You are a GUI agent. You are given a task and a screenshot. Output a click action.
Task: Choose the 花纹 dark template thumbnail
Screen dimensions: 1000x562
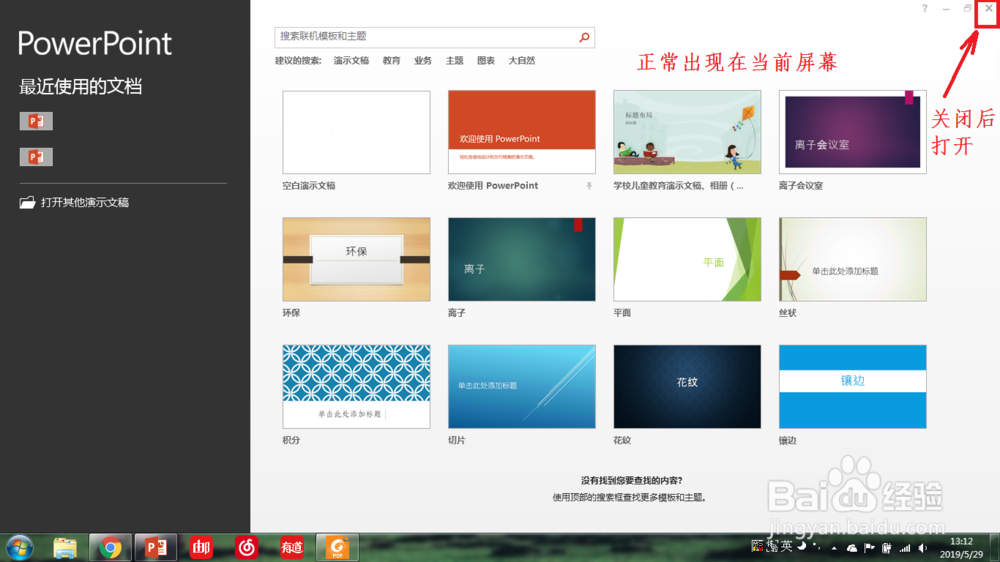[687, 387]
